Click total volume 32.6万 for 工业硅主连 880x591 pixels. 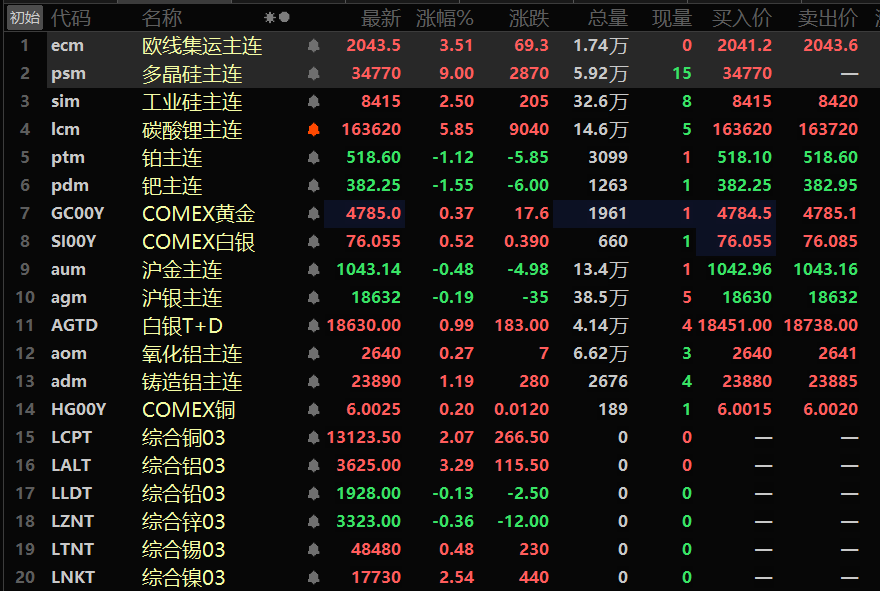pyautogui.click(x=601, y=102)
